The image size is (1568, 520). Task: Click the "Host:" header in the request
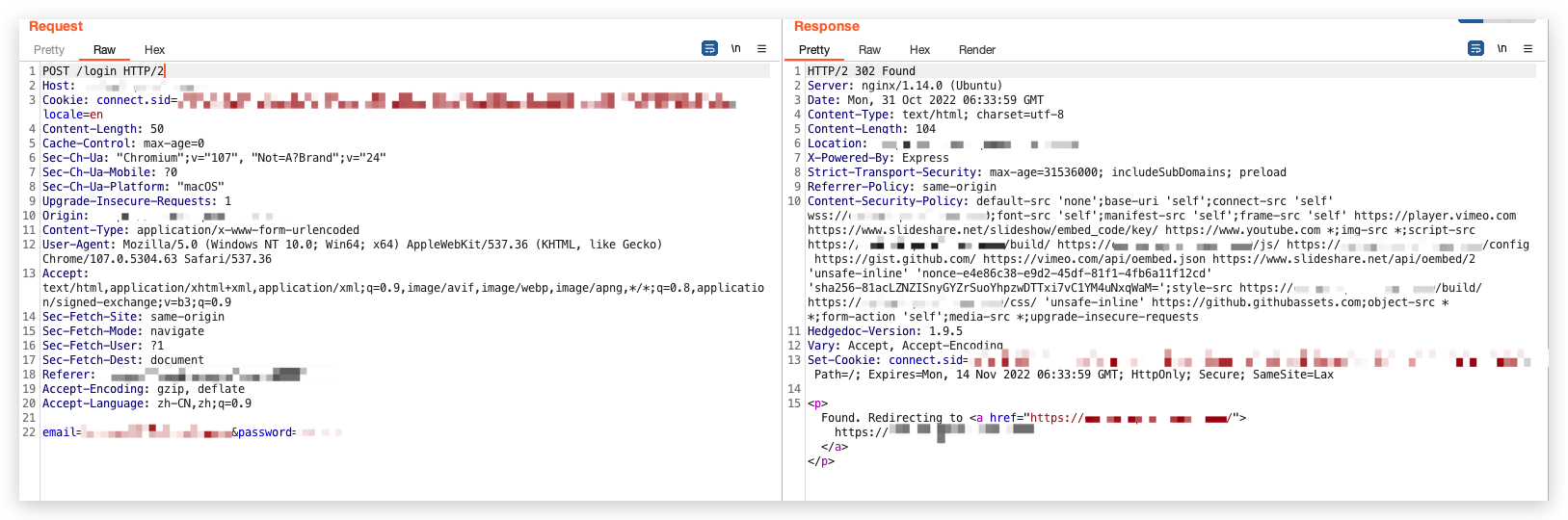coord(59,86)
